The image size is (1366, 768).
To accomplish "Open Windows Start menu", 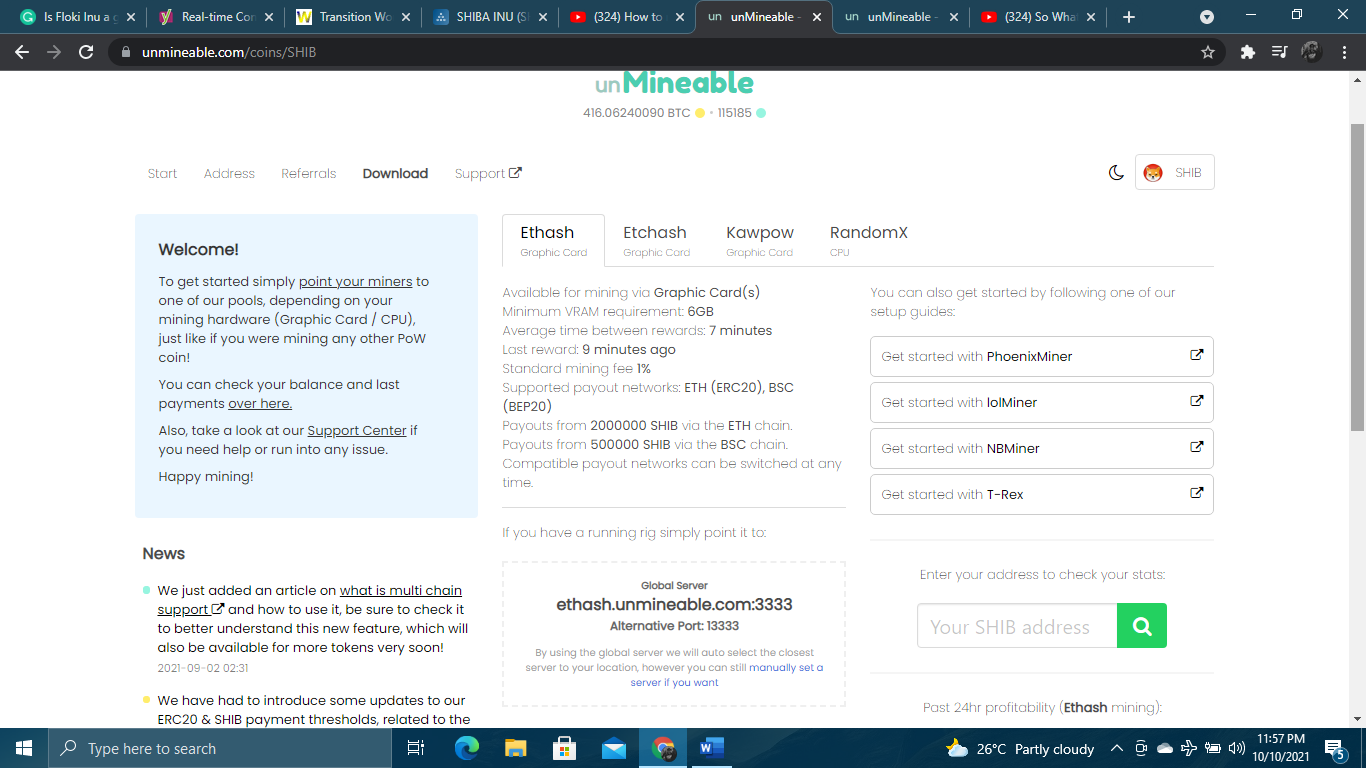I will [24, 748].
